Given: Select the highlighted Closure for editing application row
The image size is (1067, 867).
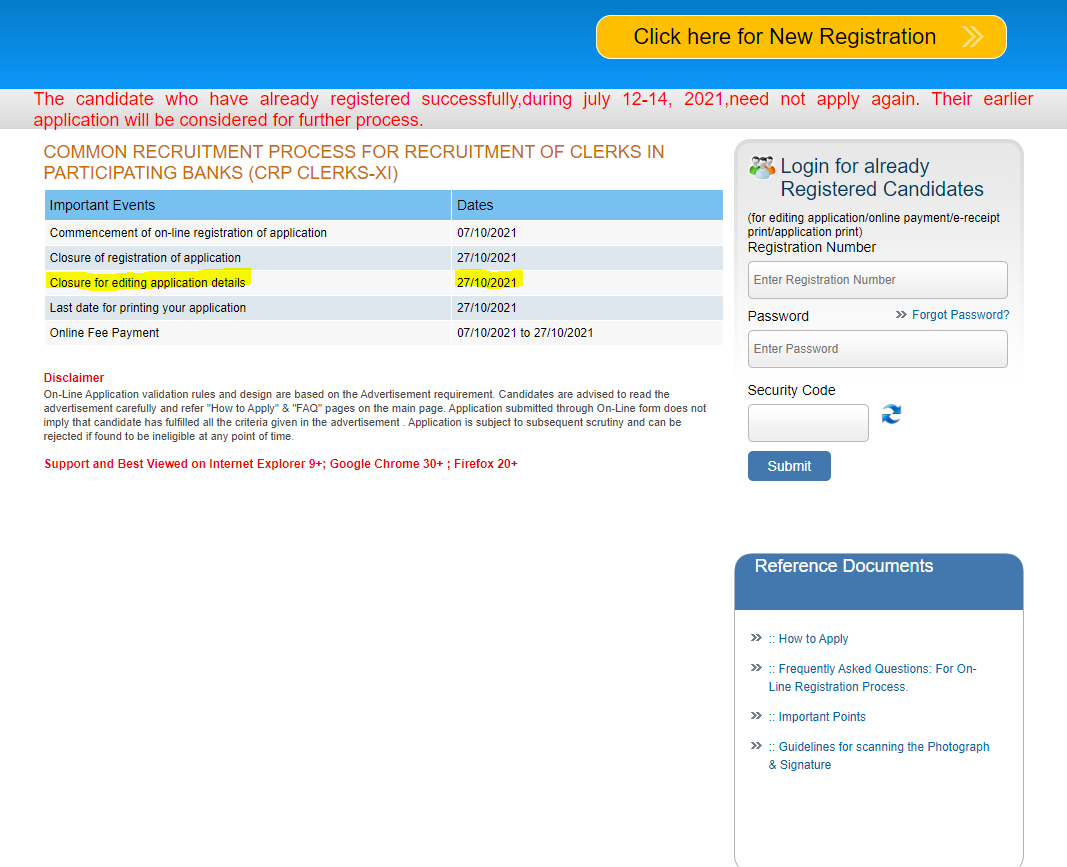Looking at the screenshot, I should 147,283.
